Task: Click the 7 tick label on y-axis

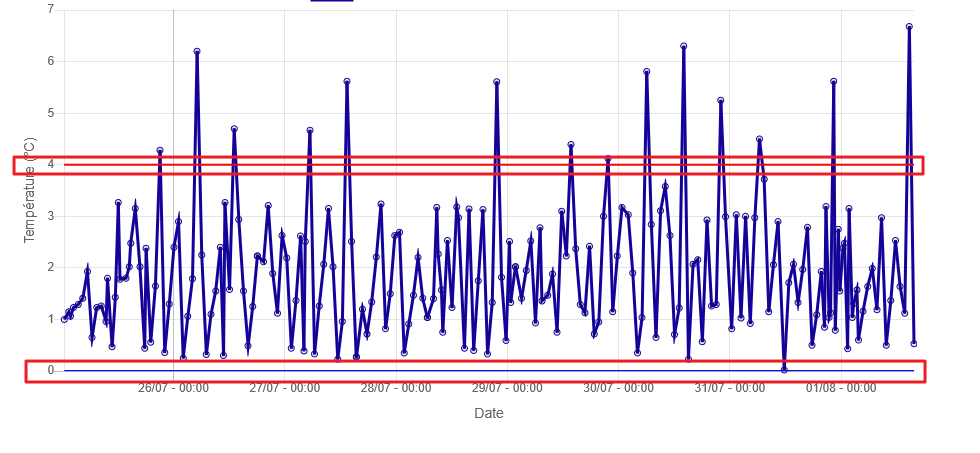Action: pos(51,9)
